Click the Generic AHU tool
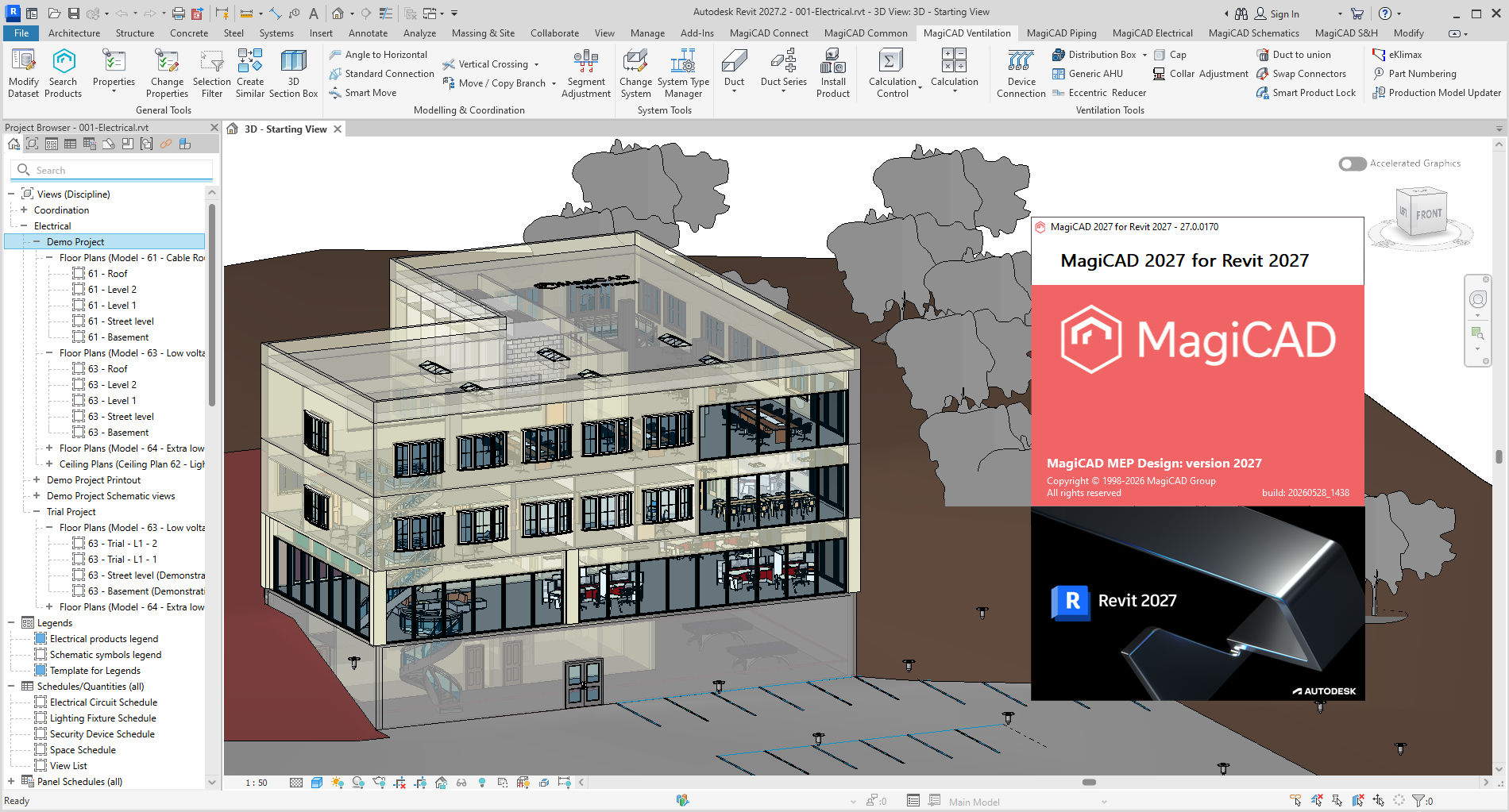 tap(1087, 74)
